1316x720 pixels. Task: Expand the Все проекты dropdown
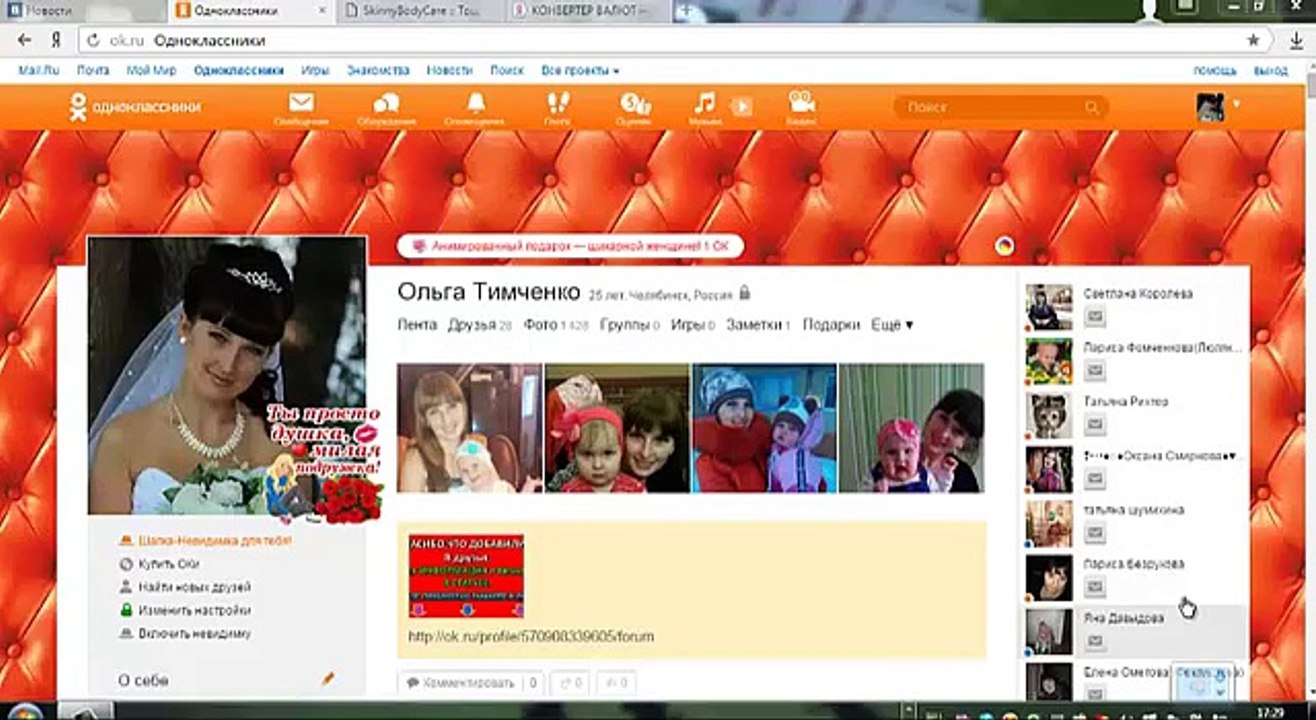[x=580, y=71]
